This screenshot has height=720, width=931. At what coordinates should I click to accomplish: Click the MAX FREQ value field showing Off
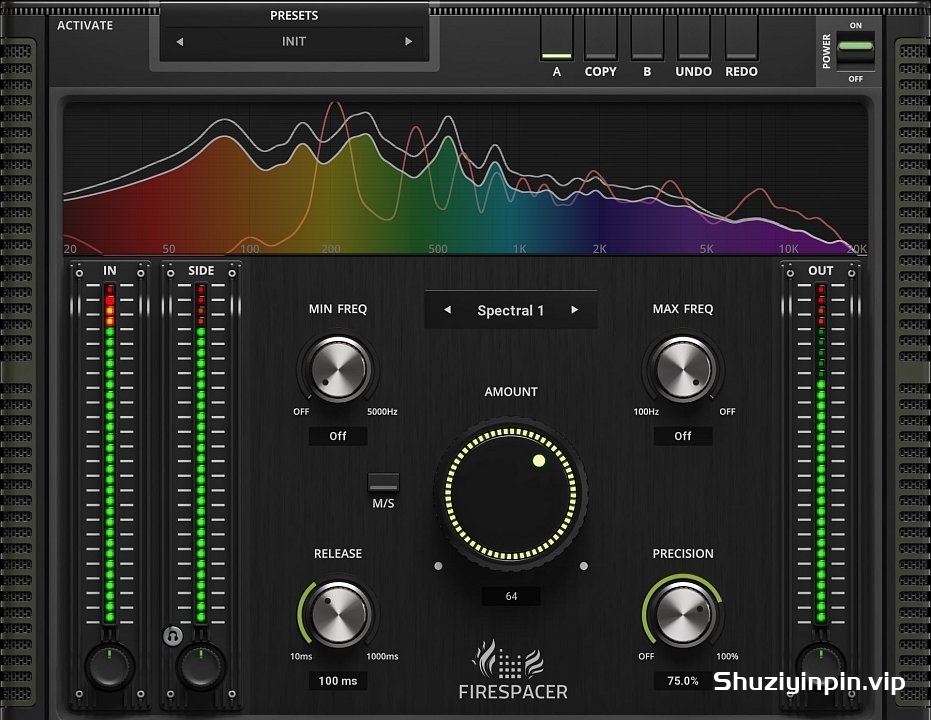coord(683,436)
